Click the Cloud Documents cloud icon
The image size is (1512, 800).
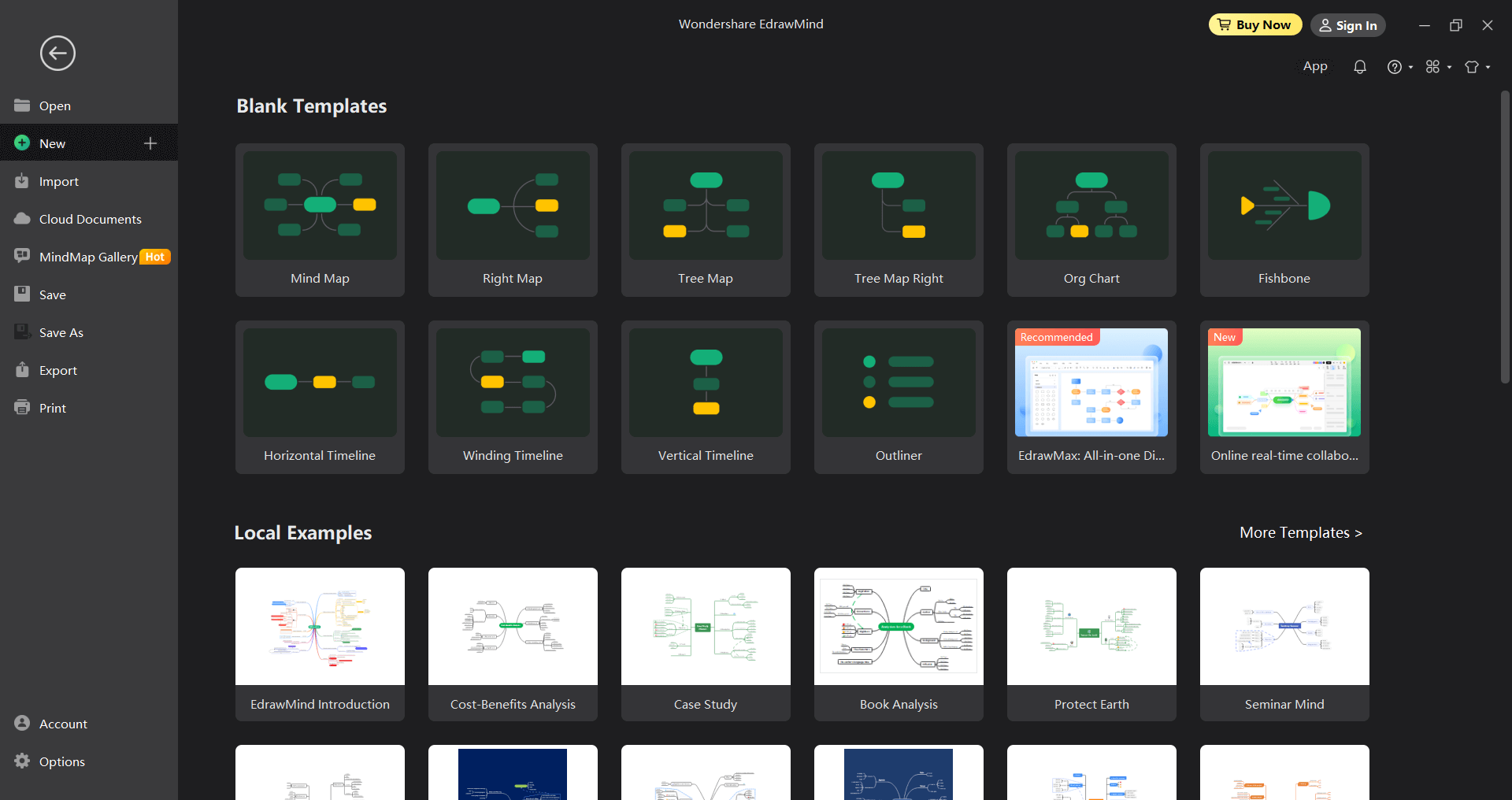click(22, 219)
